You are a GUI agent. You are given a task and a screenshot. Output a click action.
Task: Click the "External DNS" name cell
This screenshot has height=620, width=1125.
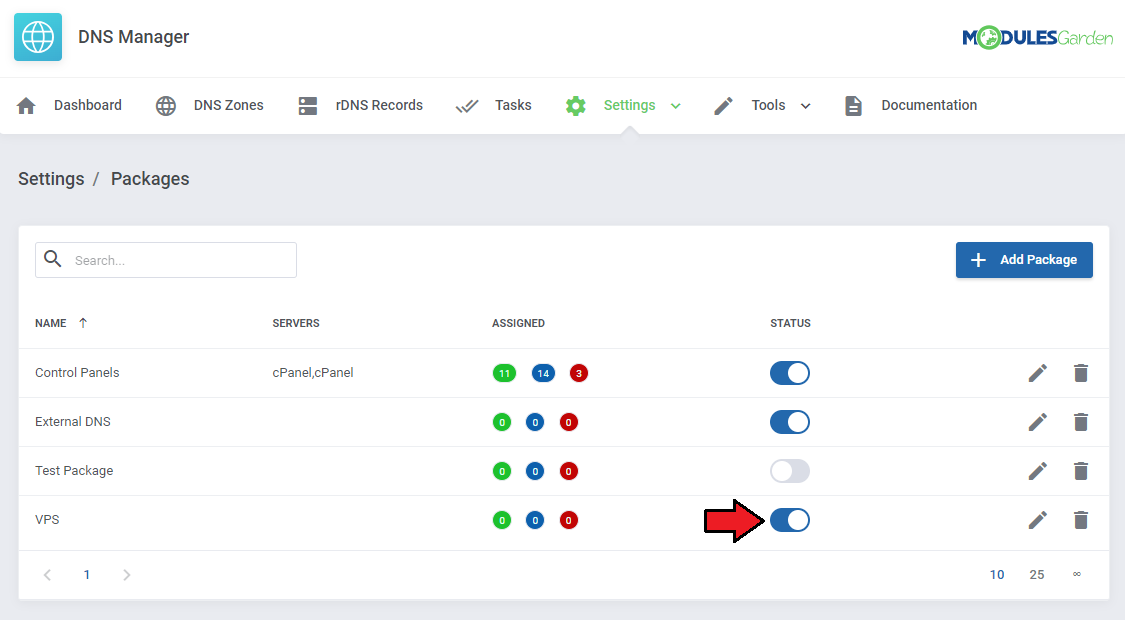click(x=72, y=421)
